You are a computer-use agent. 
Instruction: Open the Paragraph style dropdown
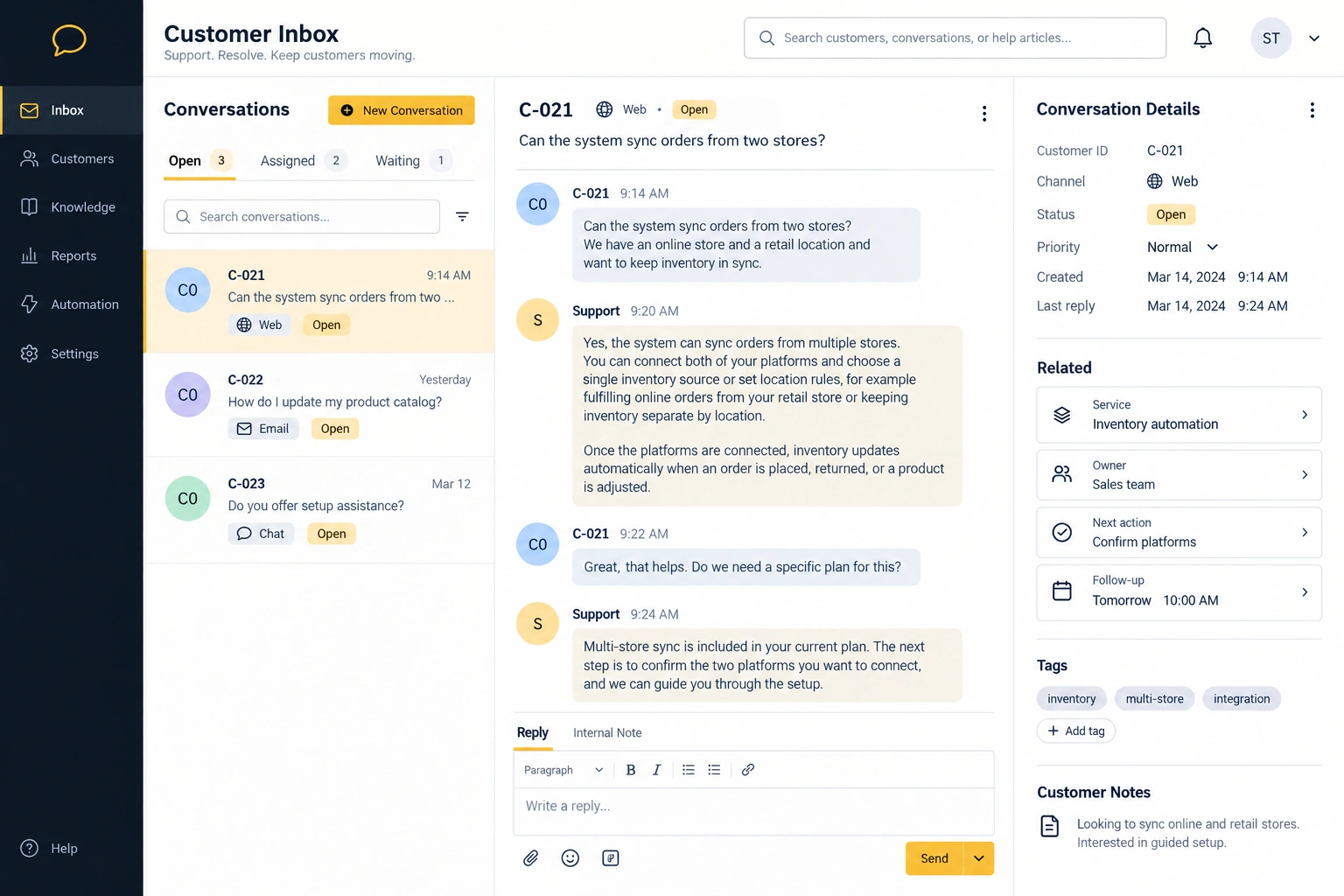[x=563, y=770]
